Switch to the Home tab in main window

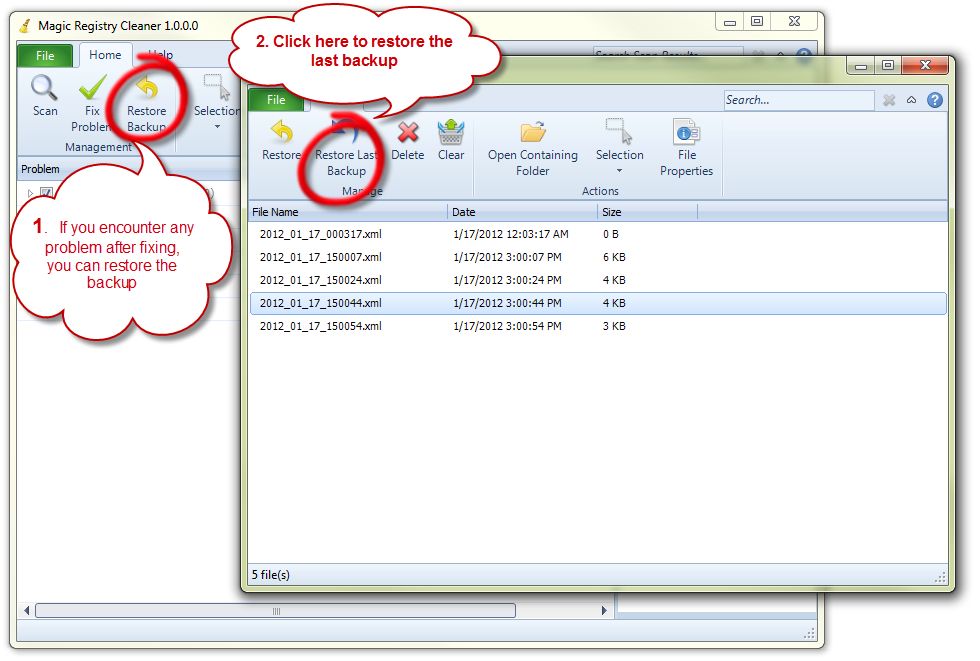click(x=105, y=55)
